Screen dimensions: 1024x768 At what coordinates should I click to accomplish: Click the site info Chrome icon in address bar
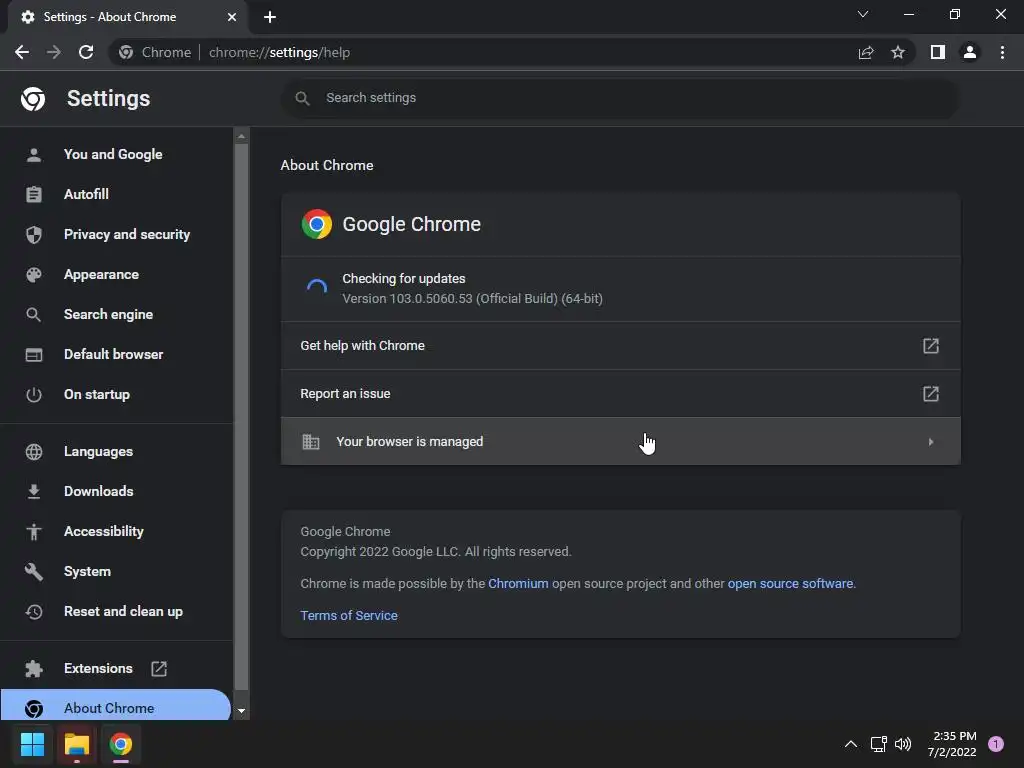pyautogui.click(x=126, y=52)
